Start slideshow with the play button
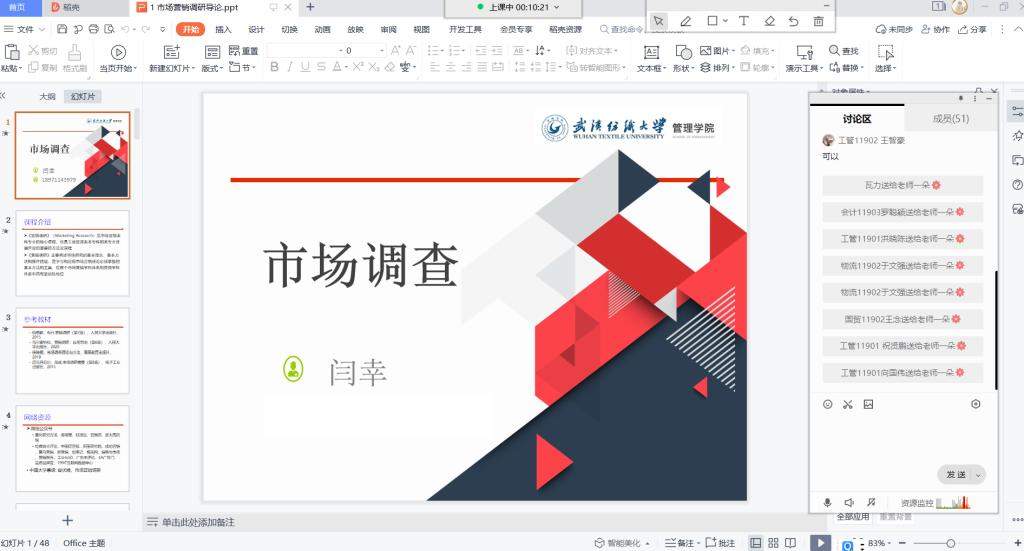Viewport: 1024px width, 551px height. tap(819, 543)
